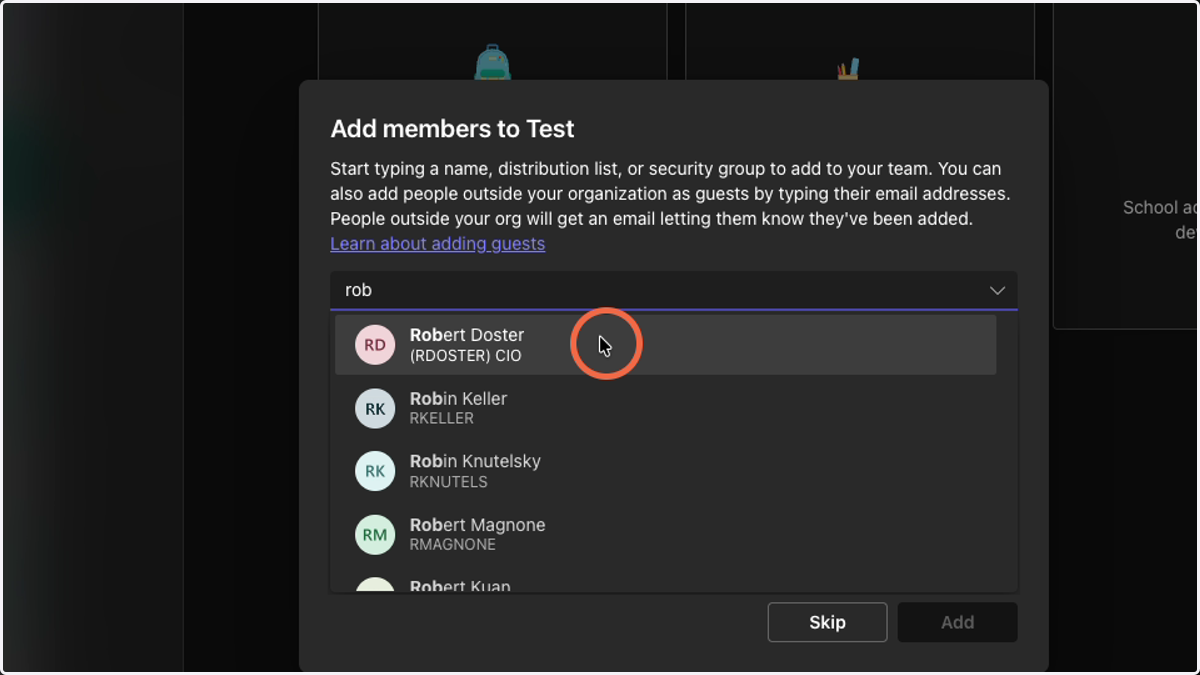Click the pencil cup icon behind the dialog
1200x675 pixels.
tap(848, 68)
